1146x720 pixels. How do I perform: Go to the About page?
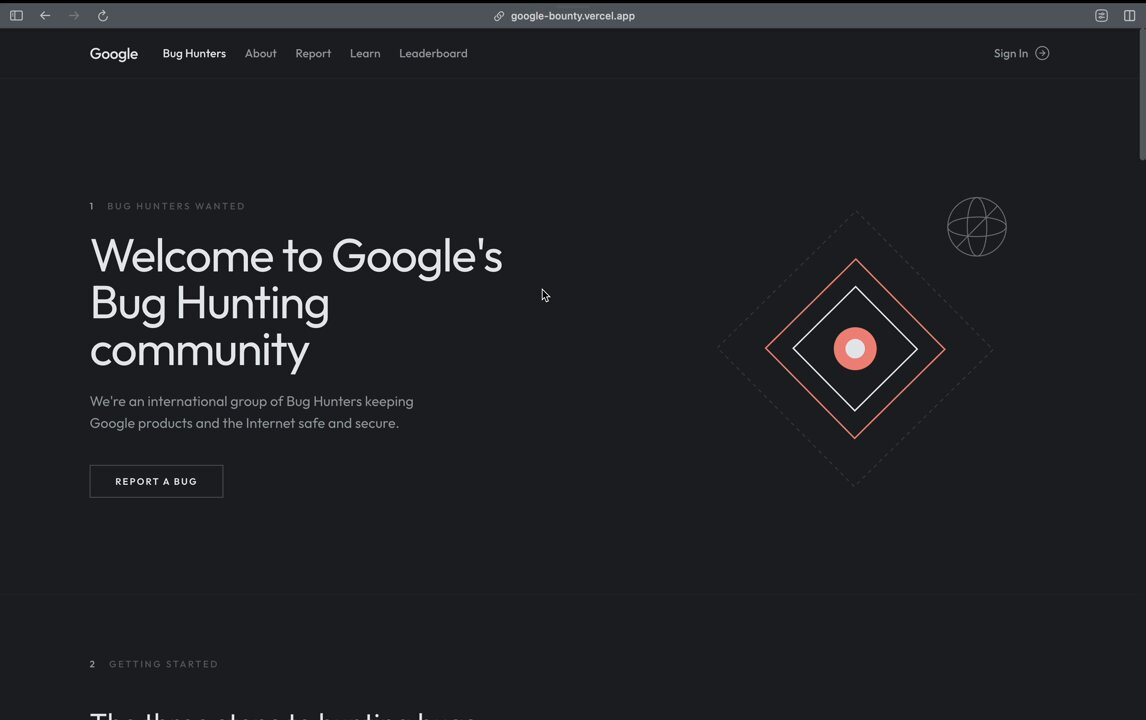tap(261, 53)
